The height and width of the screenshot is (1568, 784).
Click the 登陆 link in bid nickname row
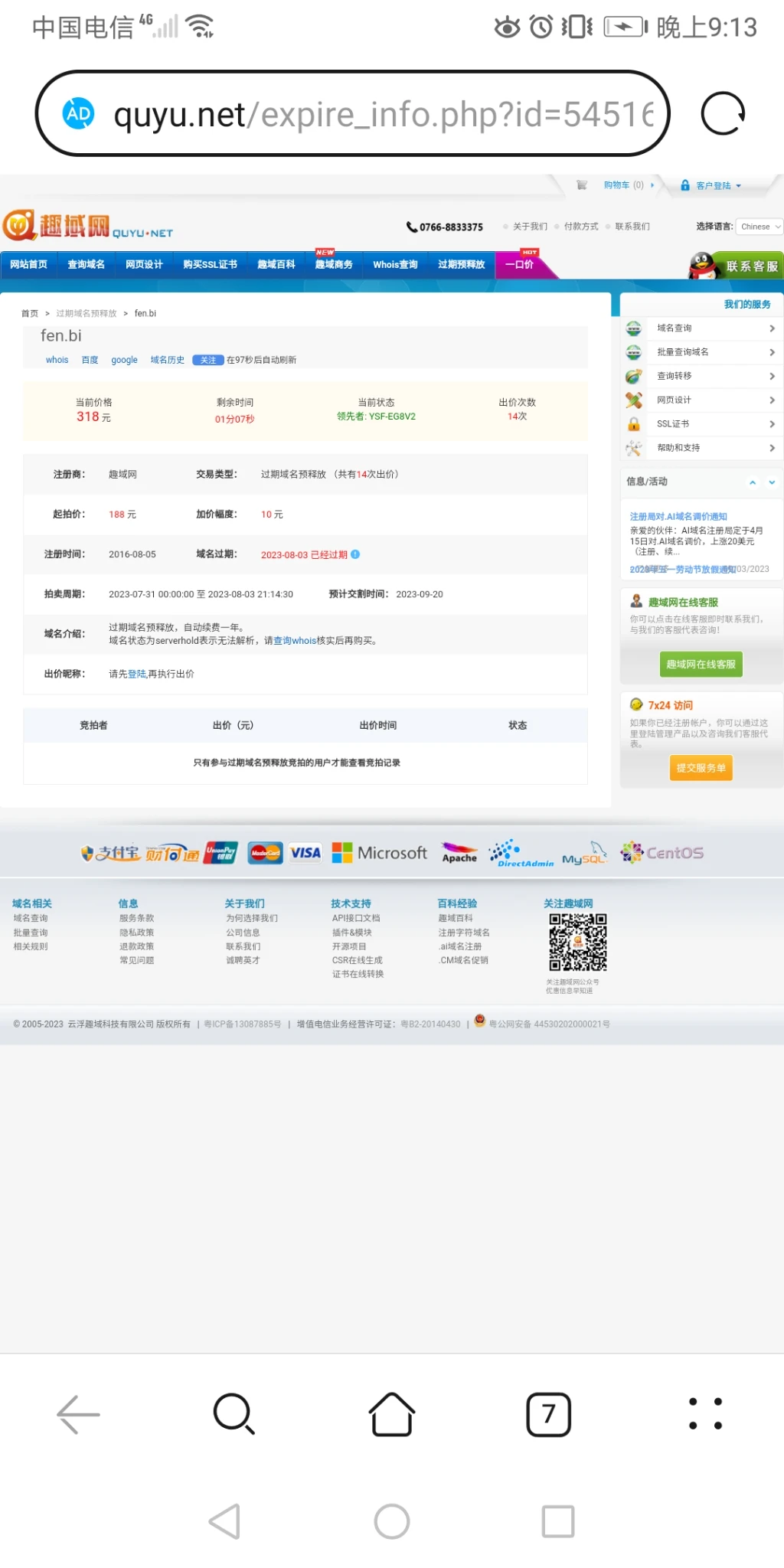pos(136,674)
